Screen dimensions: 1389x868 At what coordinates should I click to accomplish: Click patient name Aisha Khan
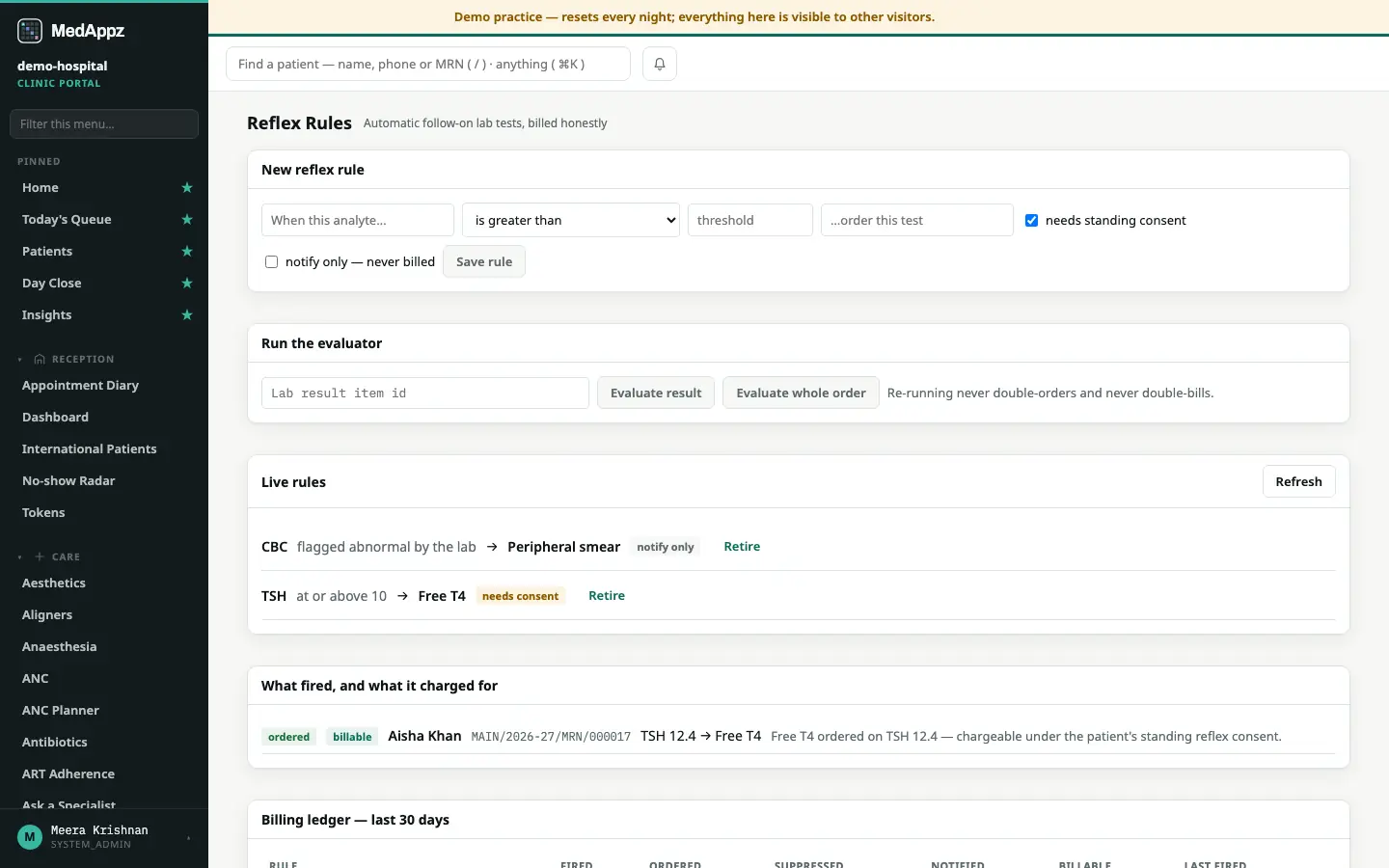pyautogui.click(x=424, y=736)
